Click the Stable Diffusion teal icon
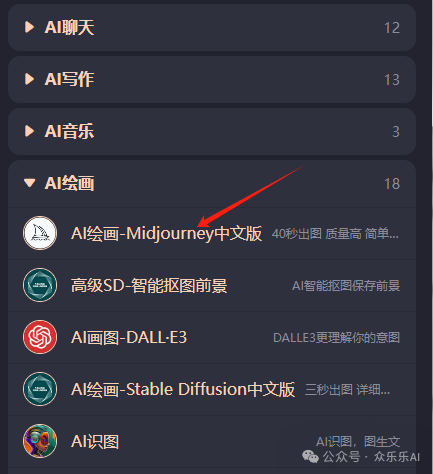 40,389
